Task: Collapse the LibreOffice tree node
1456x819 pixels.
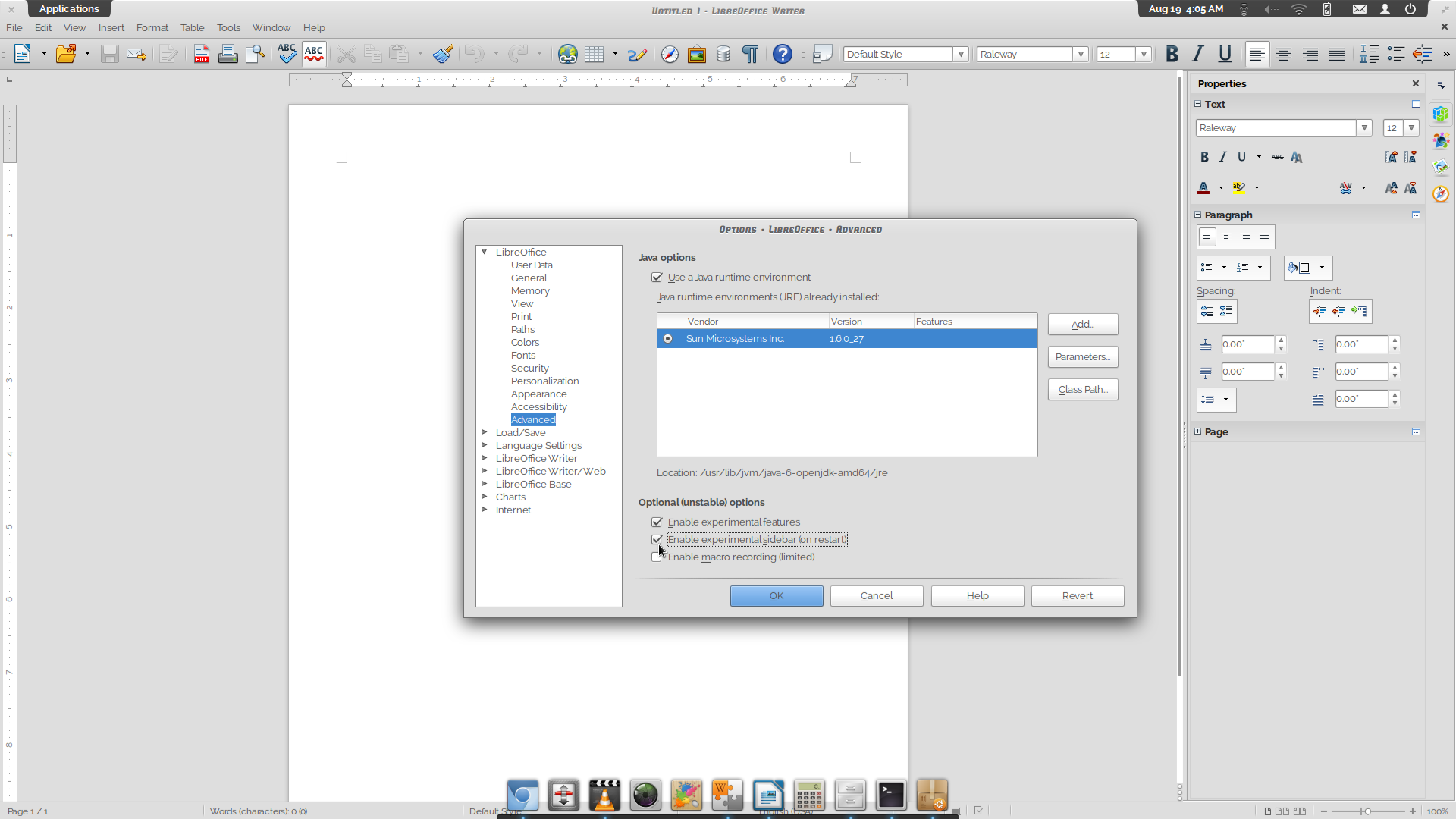Action: pos(484,252)
